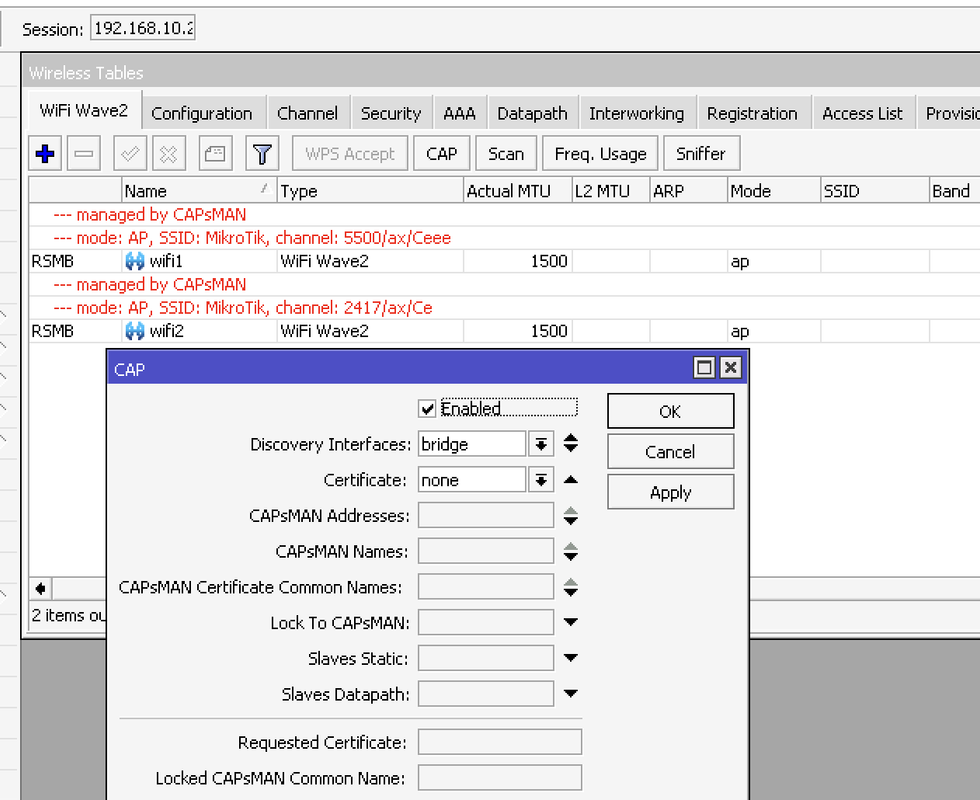Open the Registration tab
980x800 pixels.
click(x=752, y=113)
